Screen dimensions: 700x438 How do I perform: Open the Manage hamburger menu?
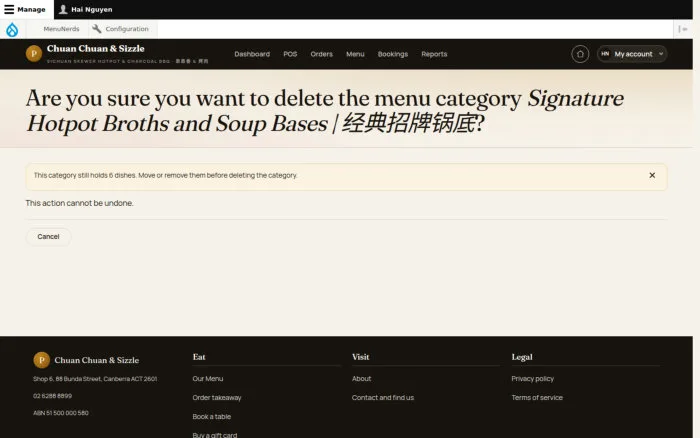click(26, 9)
